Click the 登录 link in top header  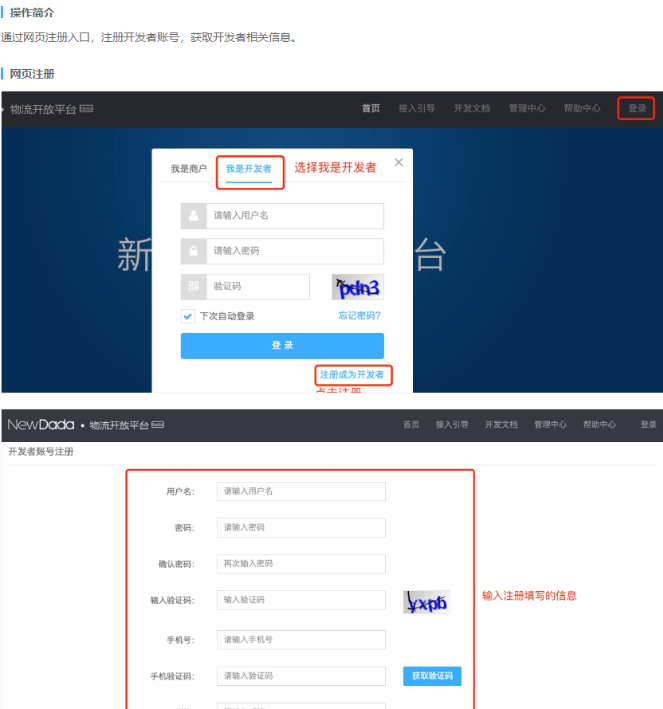click(636, 108)
